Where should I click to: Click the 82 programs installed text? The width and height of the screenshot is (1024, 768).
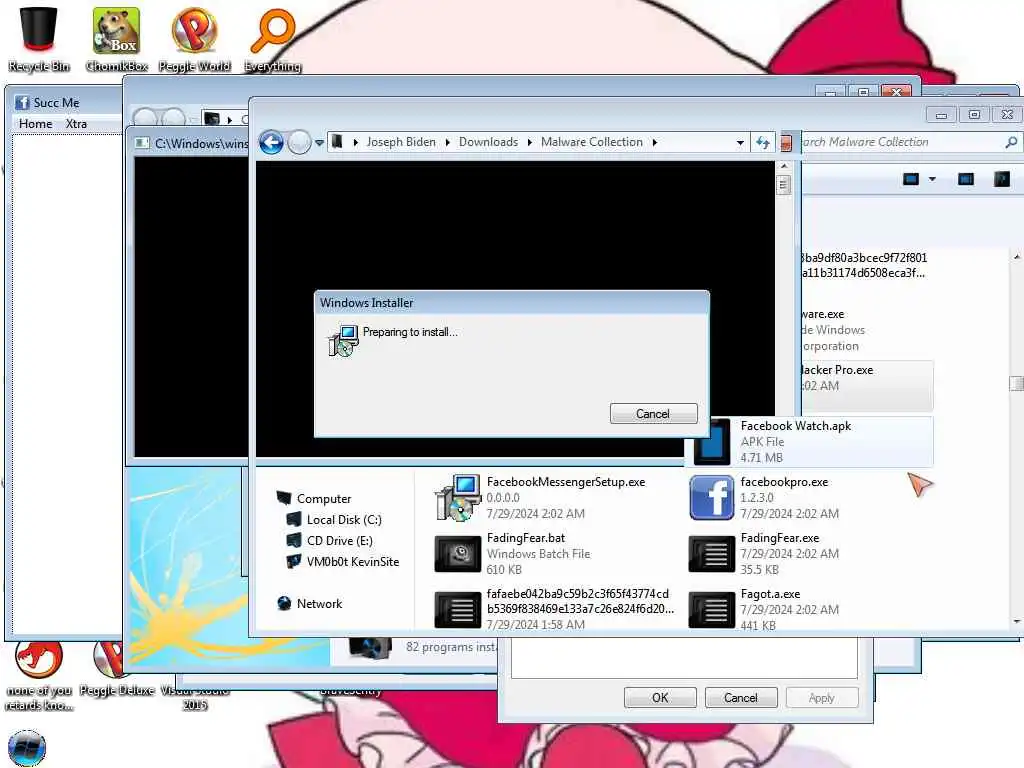pos(452,647)
